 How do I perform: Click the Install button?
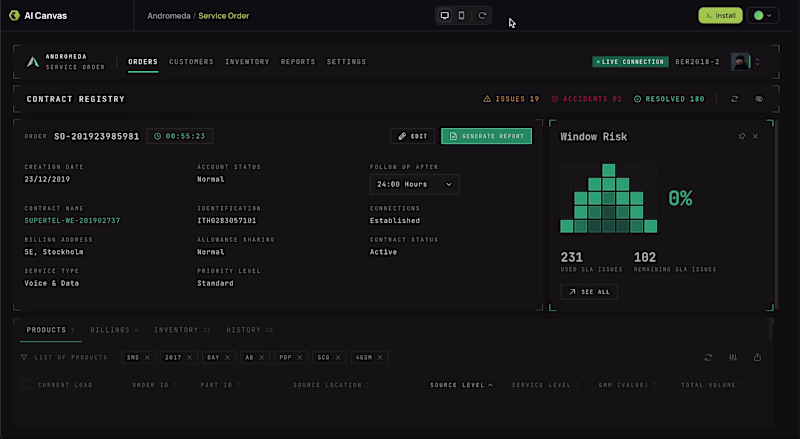pyautogui.click(x=720, y=15)
